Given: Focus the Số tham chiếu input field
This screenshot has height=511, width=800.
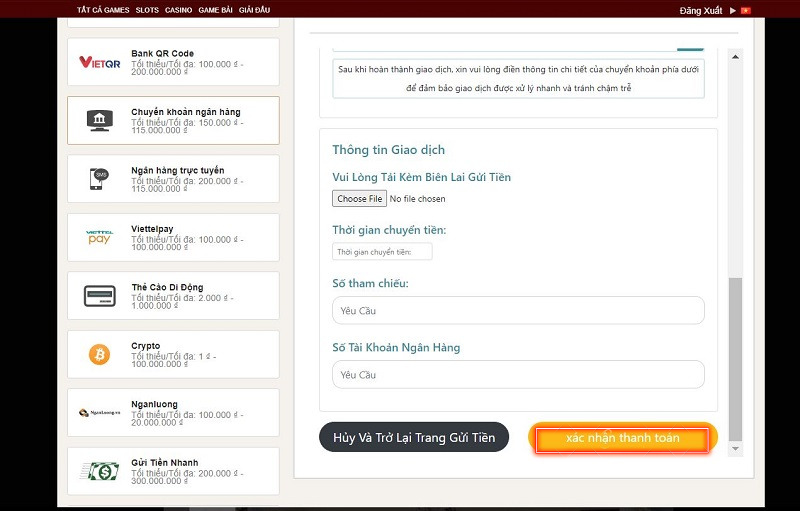Looking at the screenshot, I should tap(518, 311).
